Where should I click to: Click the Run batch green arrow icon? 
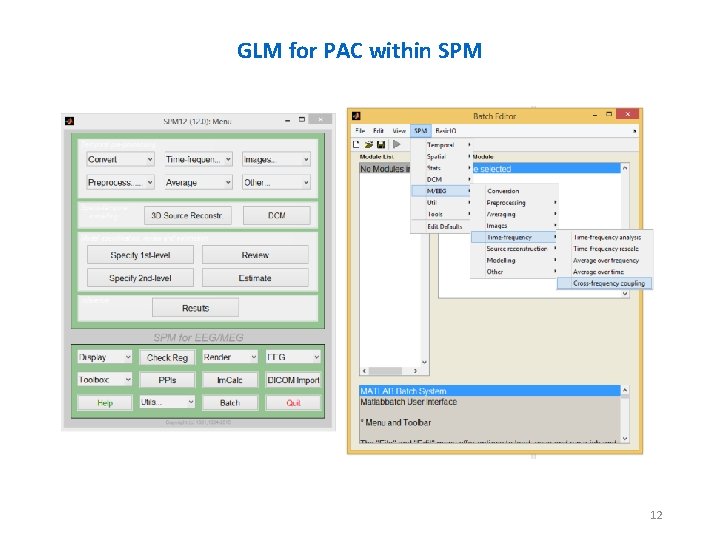(x=396, y=144)
